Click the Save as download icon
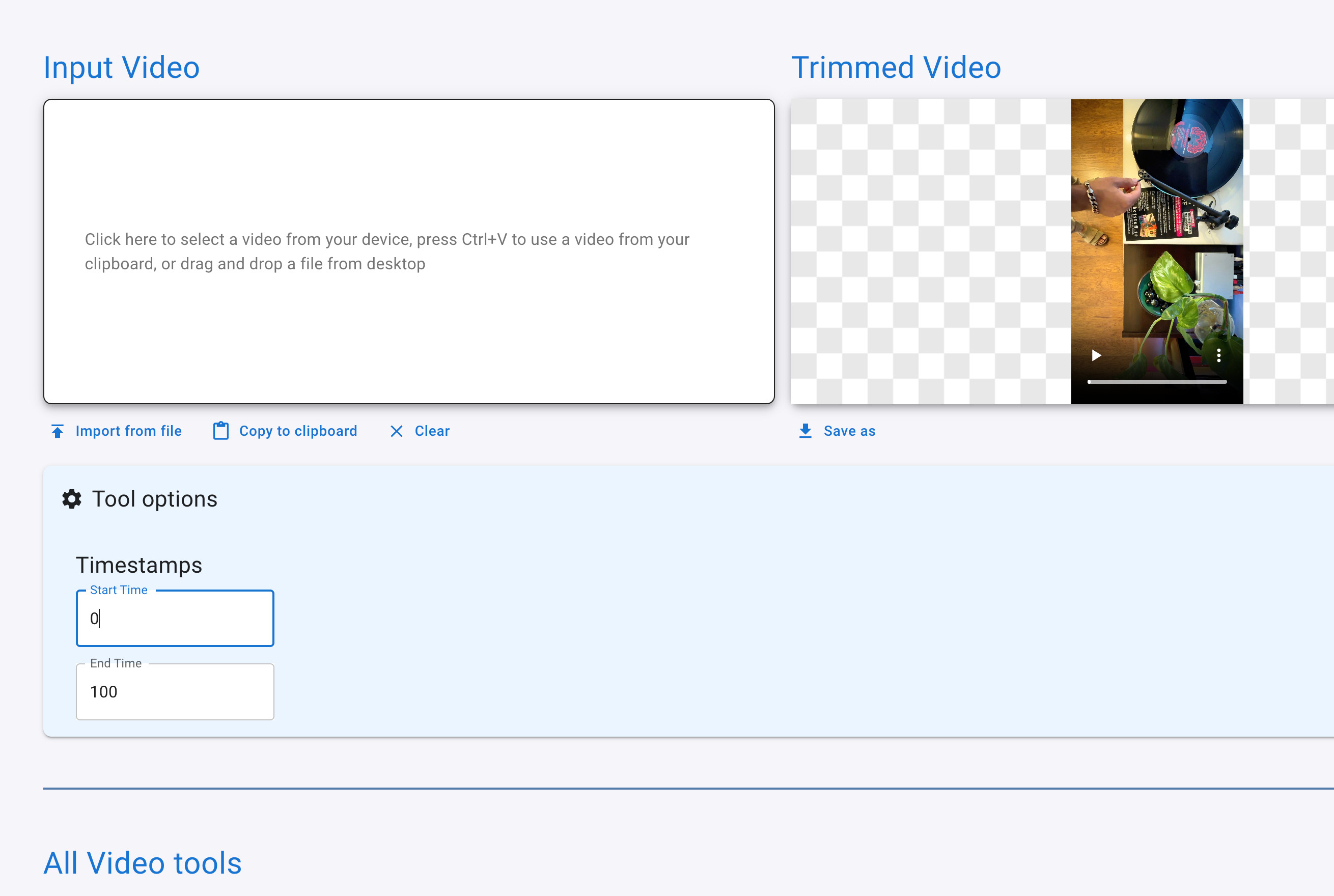The width and height of the screenshot is (1334, 896). 805,431
